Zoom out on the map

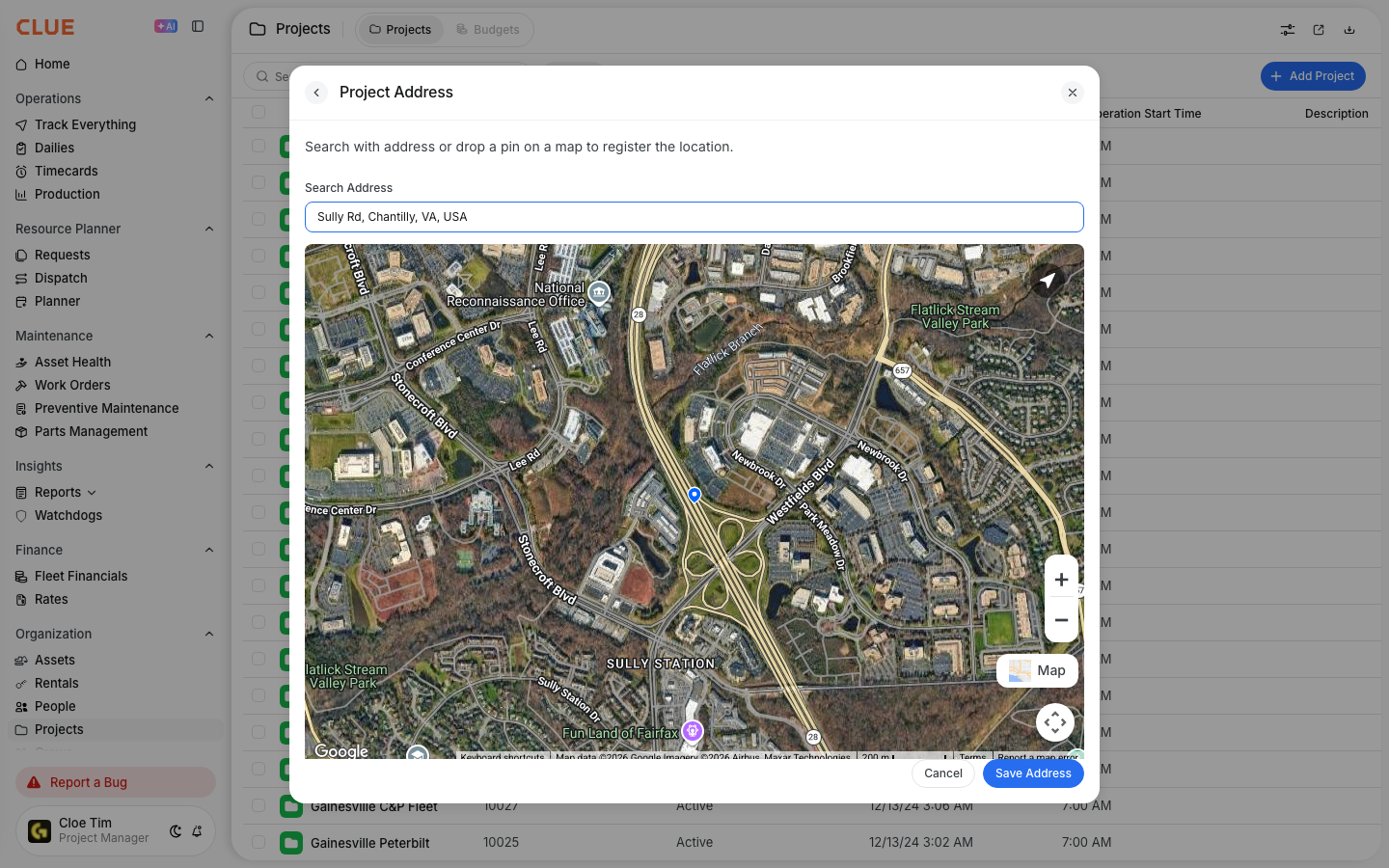[x=1061, y=620]
